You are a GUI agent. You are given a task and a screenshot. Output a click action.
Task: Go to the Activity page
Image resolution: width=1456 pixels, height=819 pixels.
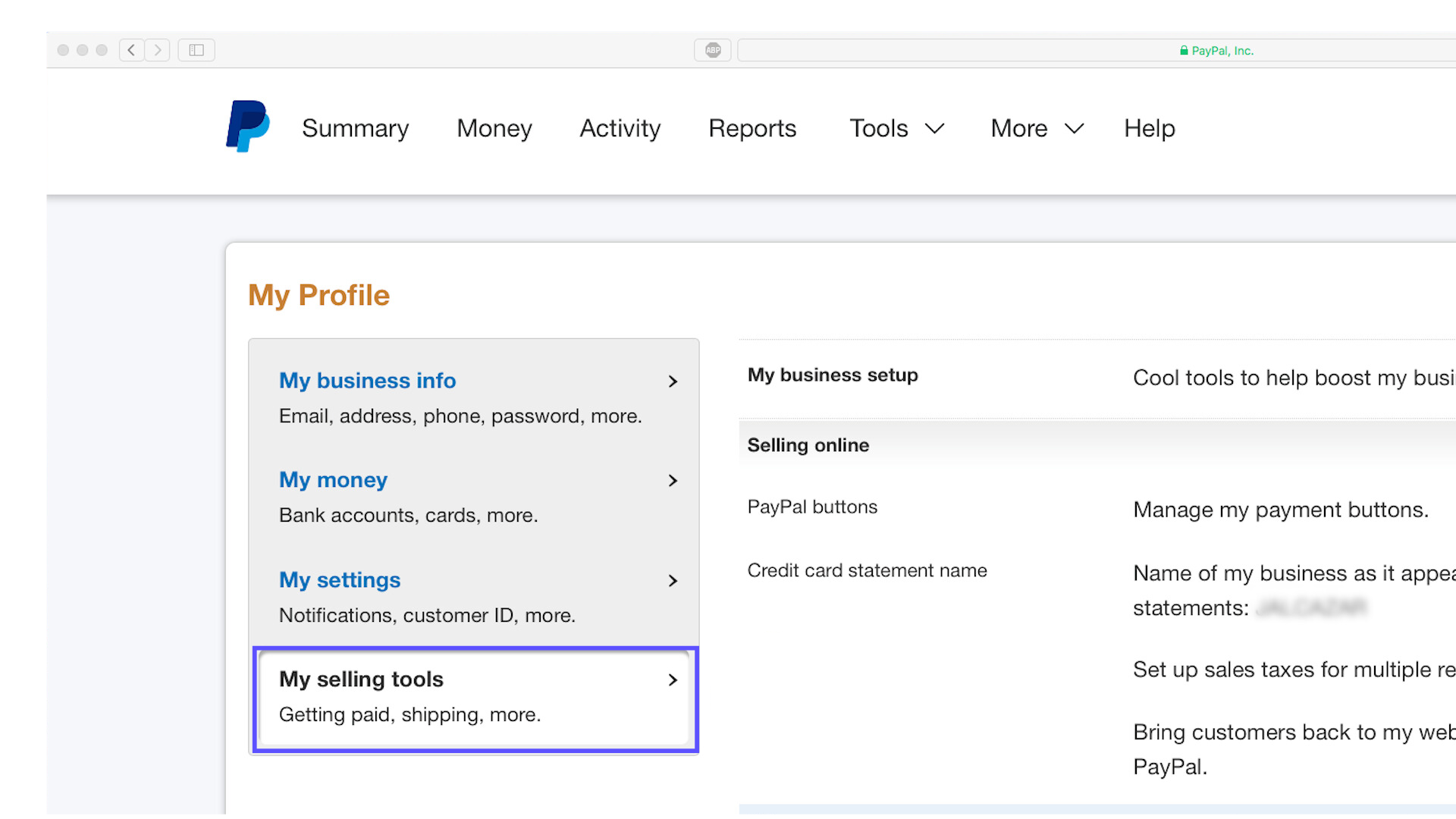coord(620,128)
